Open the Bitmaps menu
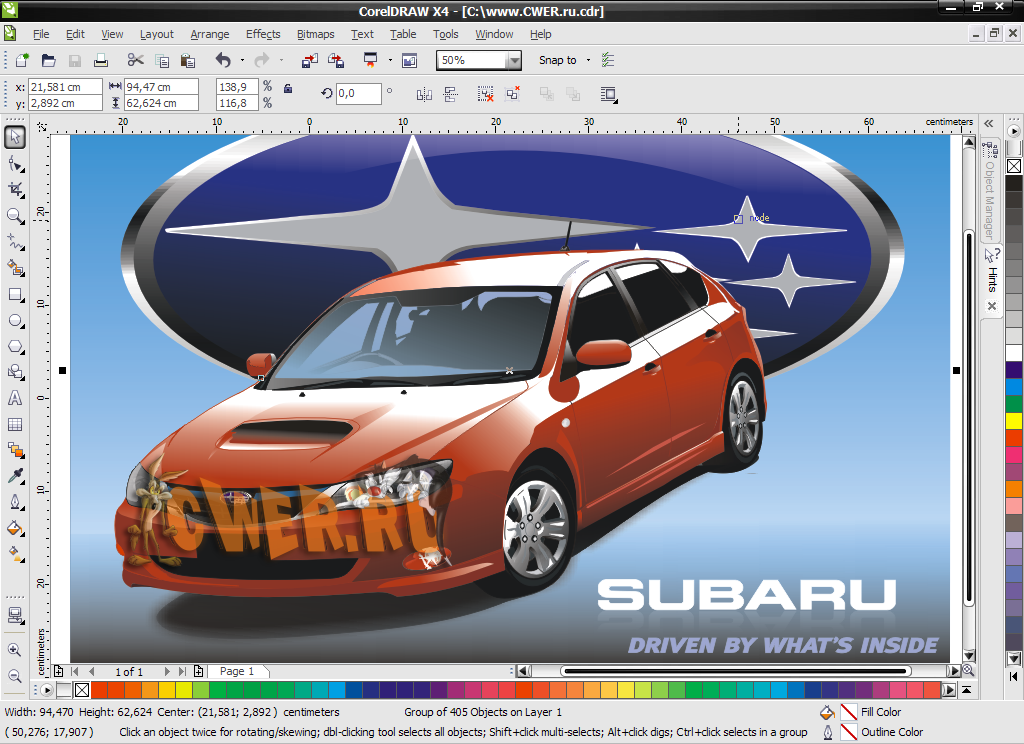Screen dimensions: 1024x744 coord(316,34)
